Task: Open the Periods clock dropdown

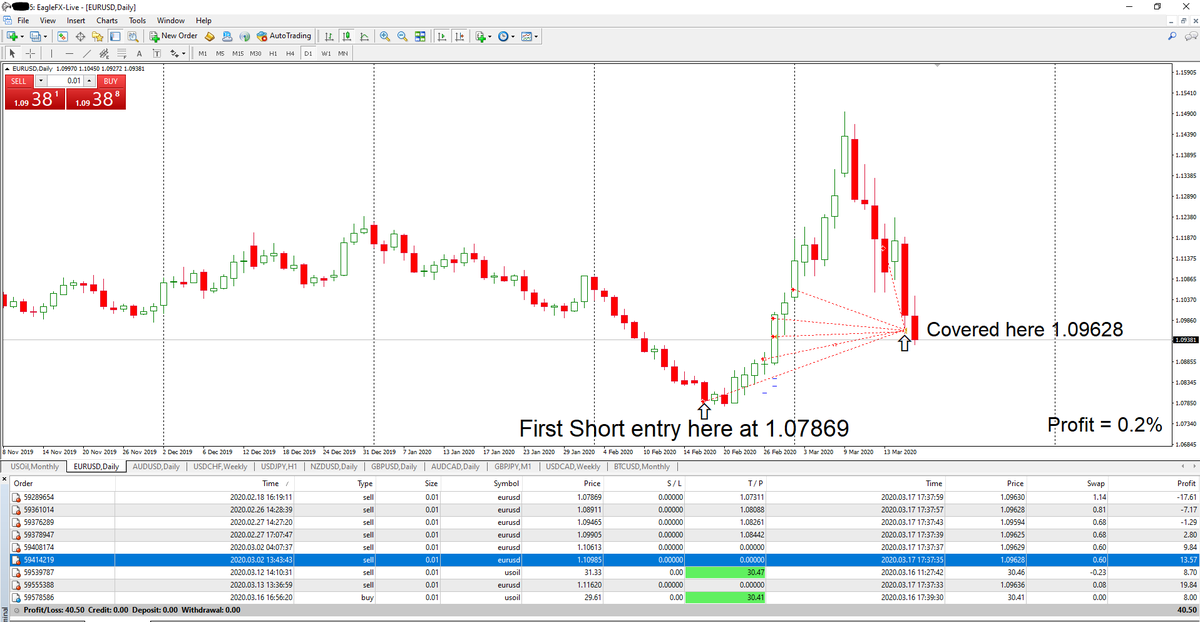Action: [507, 36]
